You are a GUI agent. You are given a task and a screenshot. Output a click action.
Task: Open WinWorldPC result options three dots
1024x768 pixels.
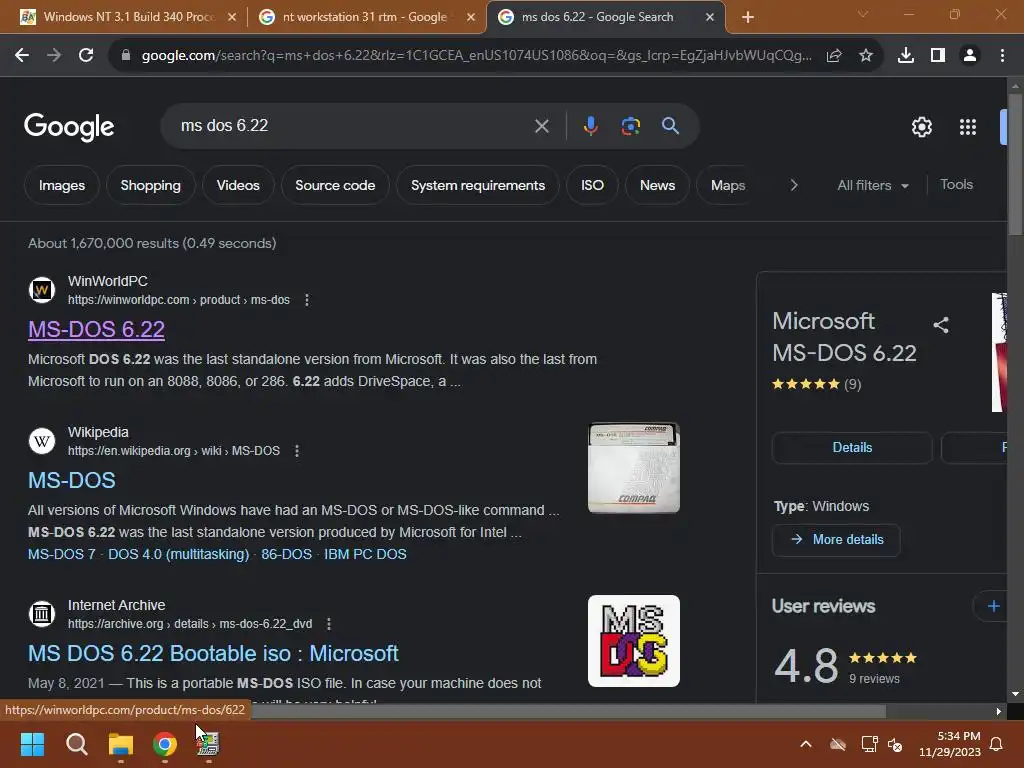pos(307,300)
